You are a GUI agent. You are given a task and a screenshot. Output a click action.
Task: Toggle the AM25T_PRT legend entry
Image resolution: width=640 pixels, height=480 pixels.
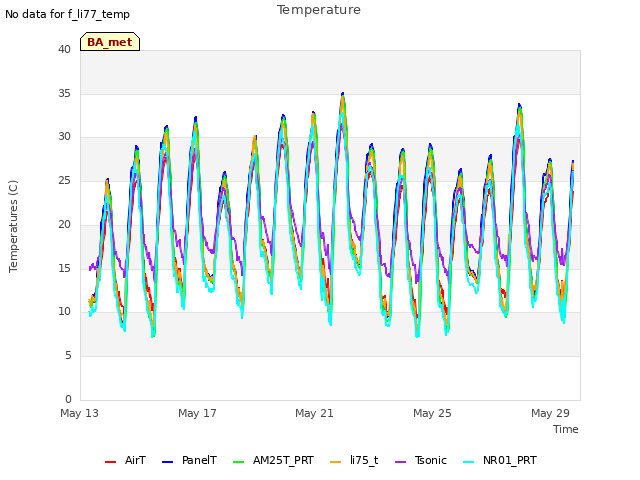(273, 461)
